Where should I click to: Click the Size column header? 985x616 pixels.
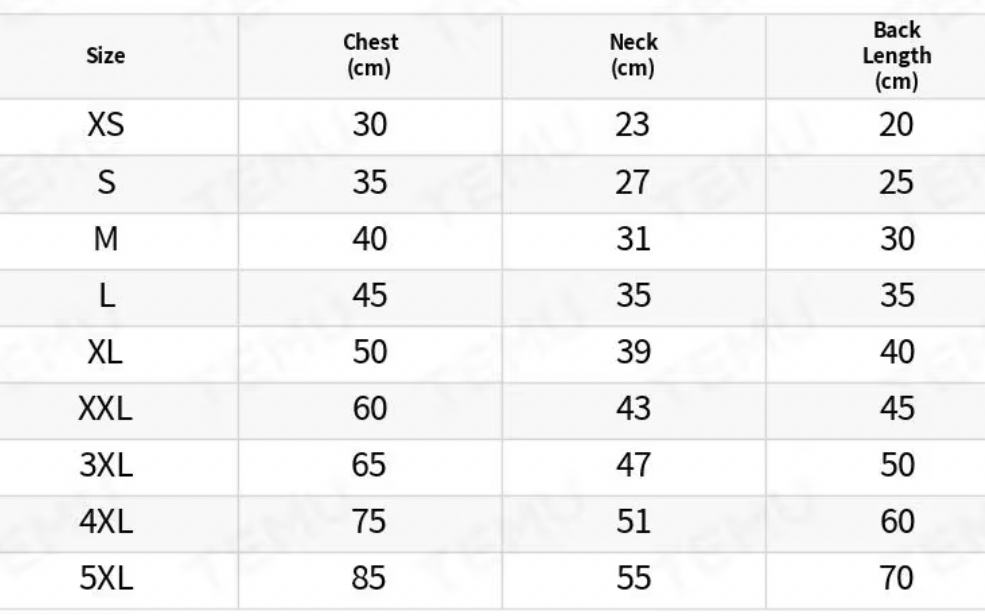click(106, 56)
